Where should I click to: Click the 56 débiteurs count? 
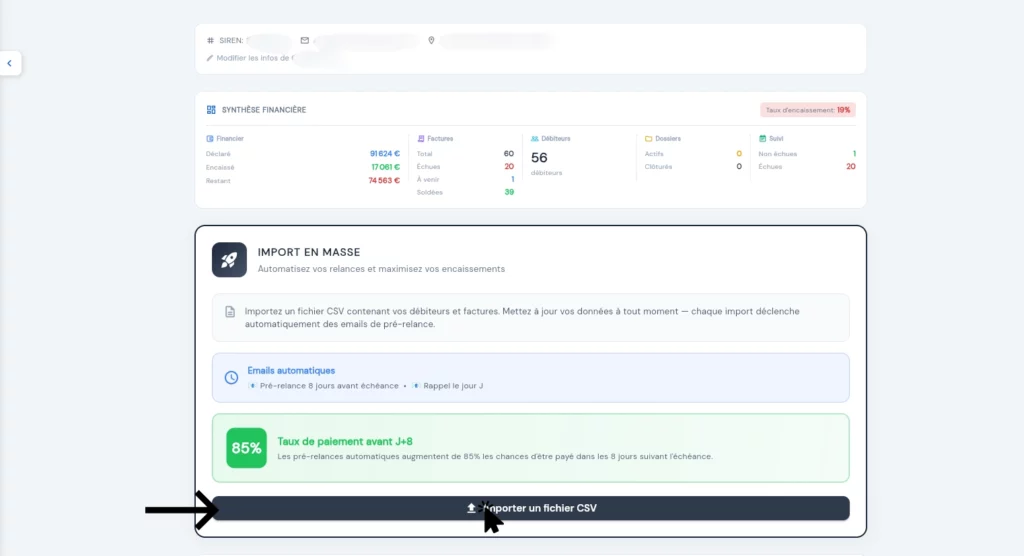coord(539,158)
